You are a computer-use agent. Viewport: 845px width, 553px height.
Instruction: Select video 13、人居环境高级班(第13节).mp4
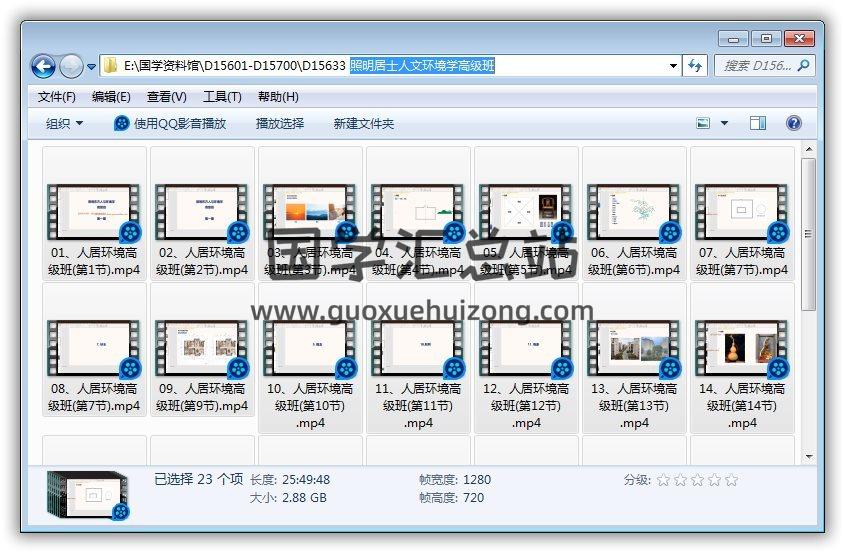click(x=634, y=358)
